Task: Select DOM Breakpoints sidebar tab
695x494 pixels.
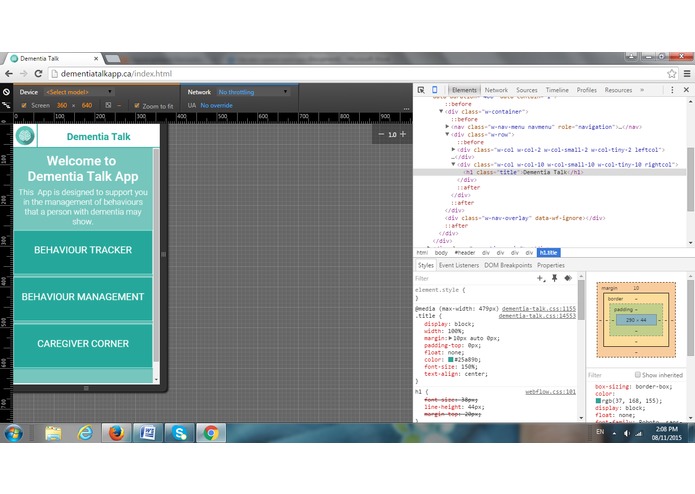Action: tap(508, 265)
